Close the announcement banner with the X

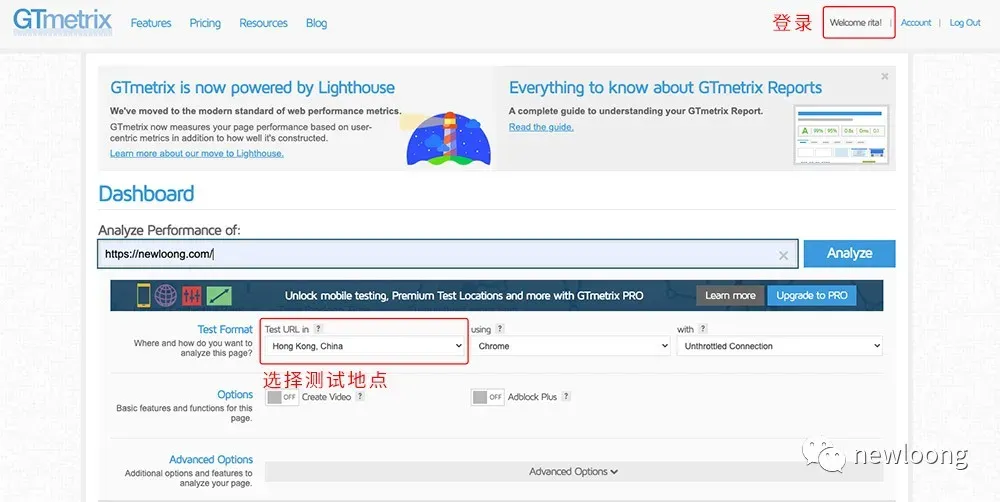point(885,77)
